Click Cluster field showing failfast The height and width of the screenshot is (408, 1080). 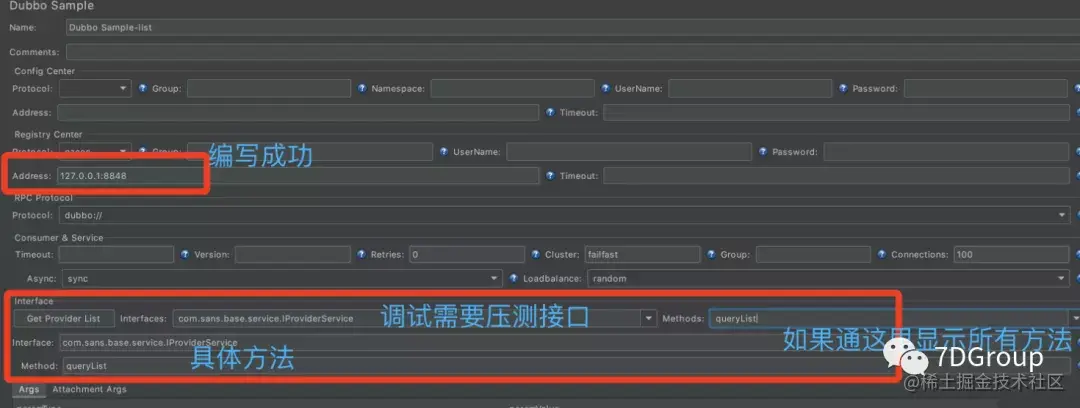643,254
